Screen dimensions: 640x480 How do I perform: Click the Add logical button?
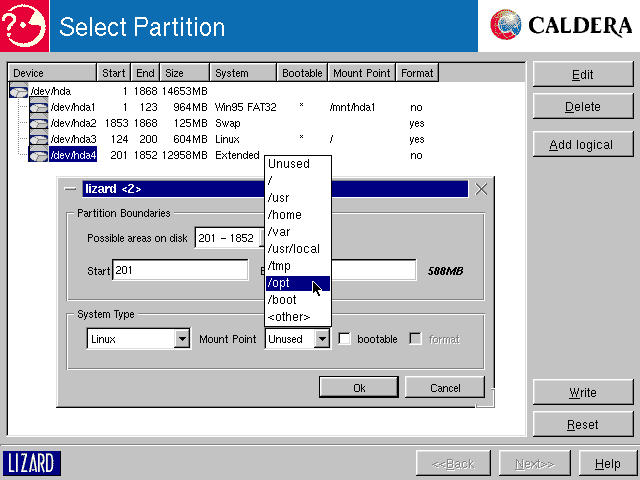pyautogui.click(x=581, y=145)
